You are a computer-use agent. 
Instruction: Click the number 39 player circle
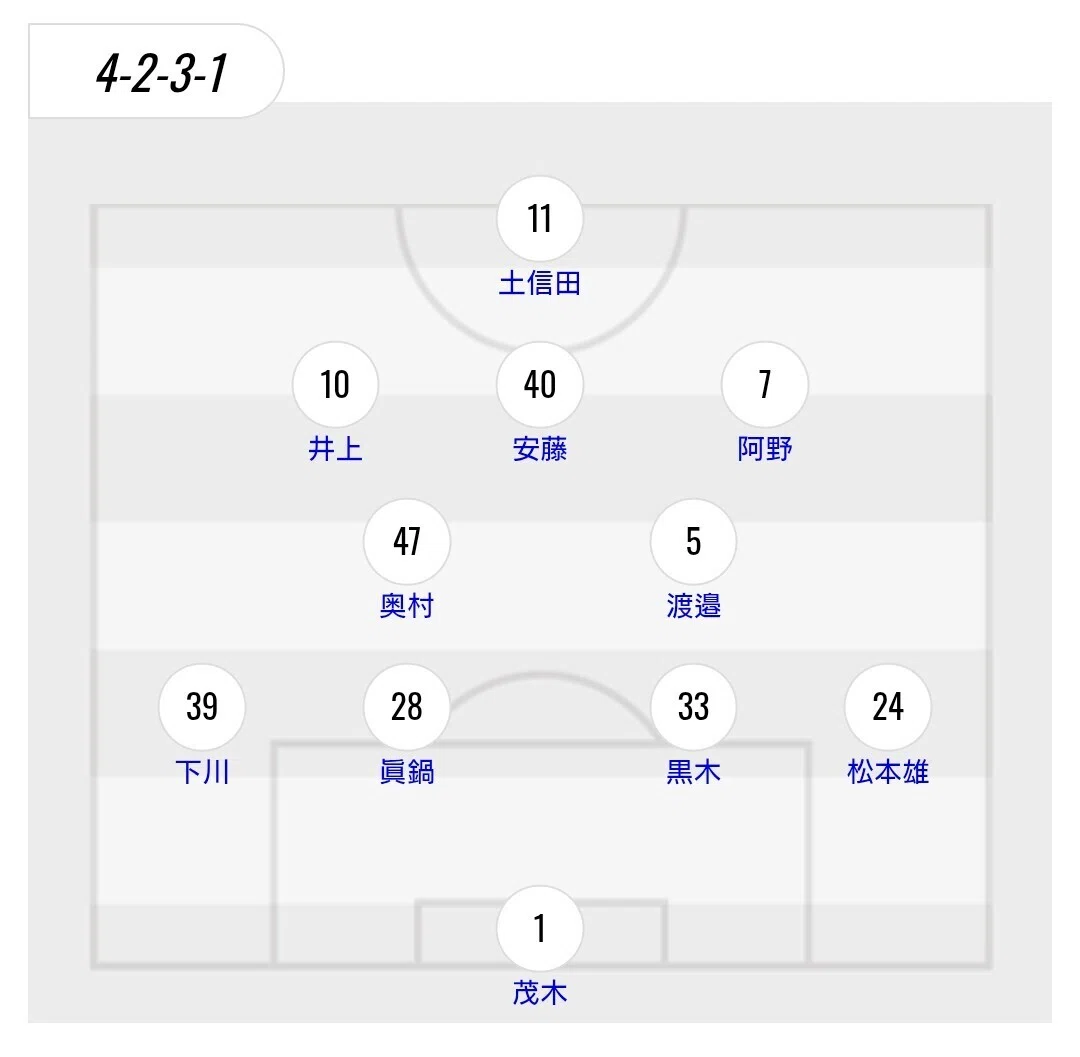tap(202, 707)
